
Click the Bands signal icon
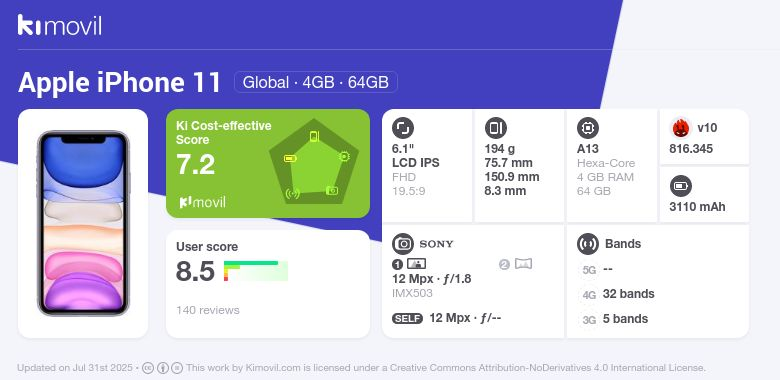pos(587,244)
